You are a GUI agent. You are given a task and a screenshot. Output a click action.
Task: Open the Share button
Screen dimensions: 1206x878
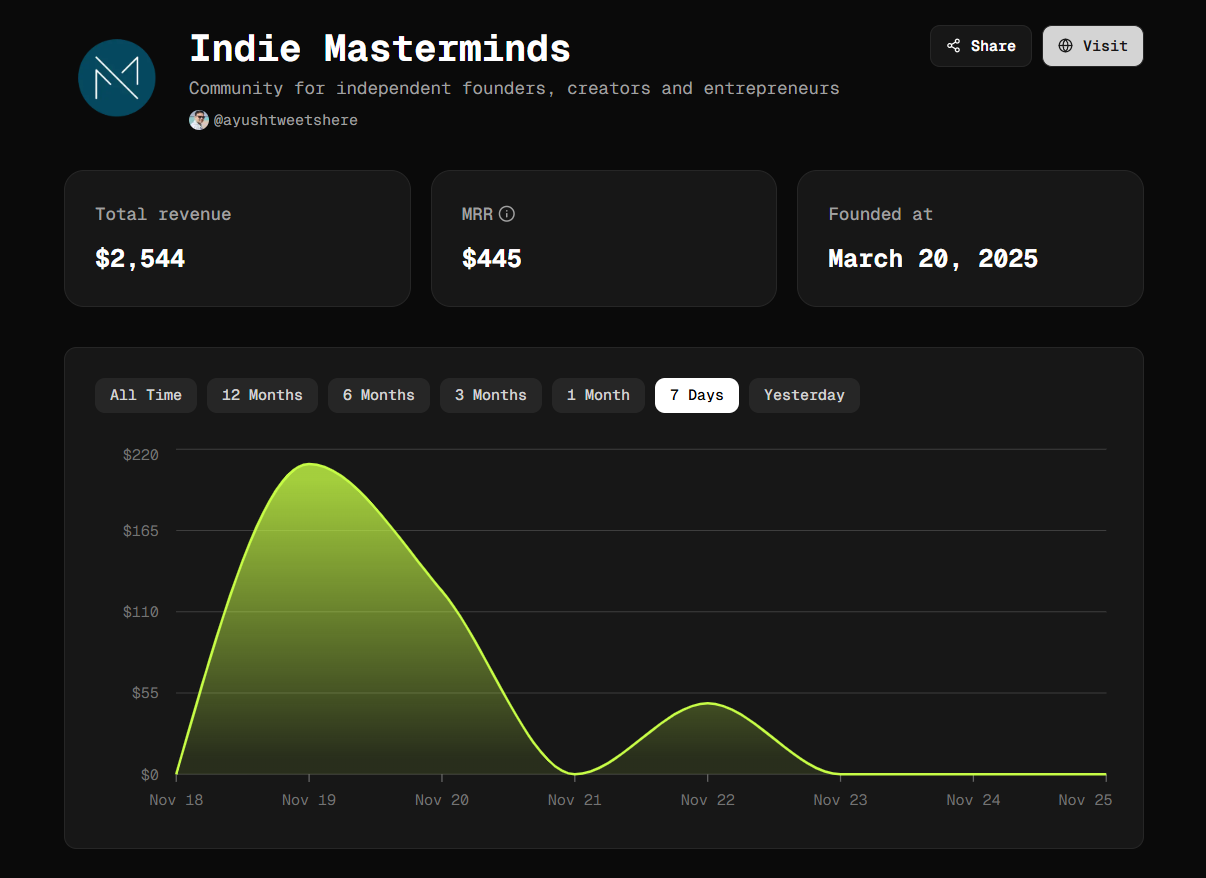(x=981, y=46)
